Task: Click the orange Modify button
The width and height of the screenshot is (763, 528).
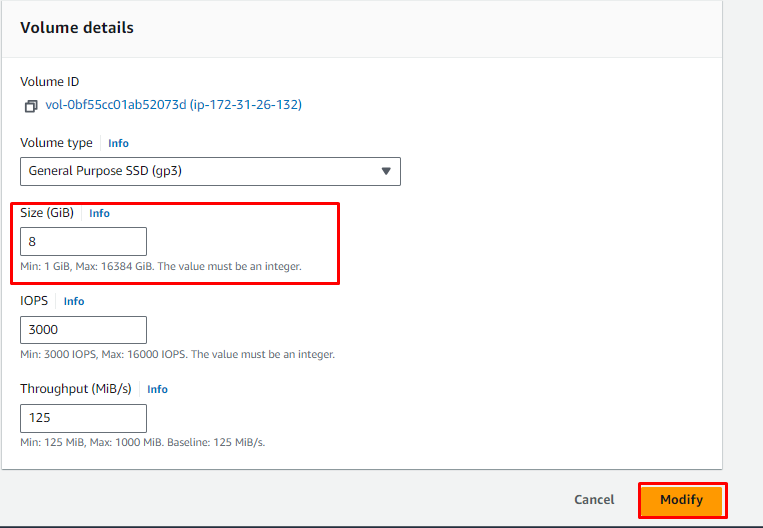Action: point(681,500)
